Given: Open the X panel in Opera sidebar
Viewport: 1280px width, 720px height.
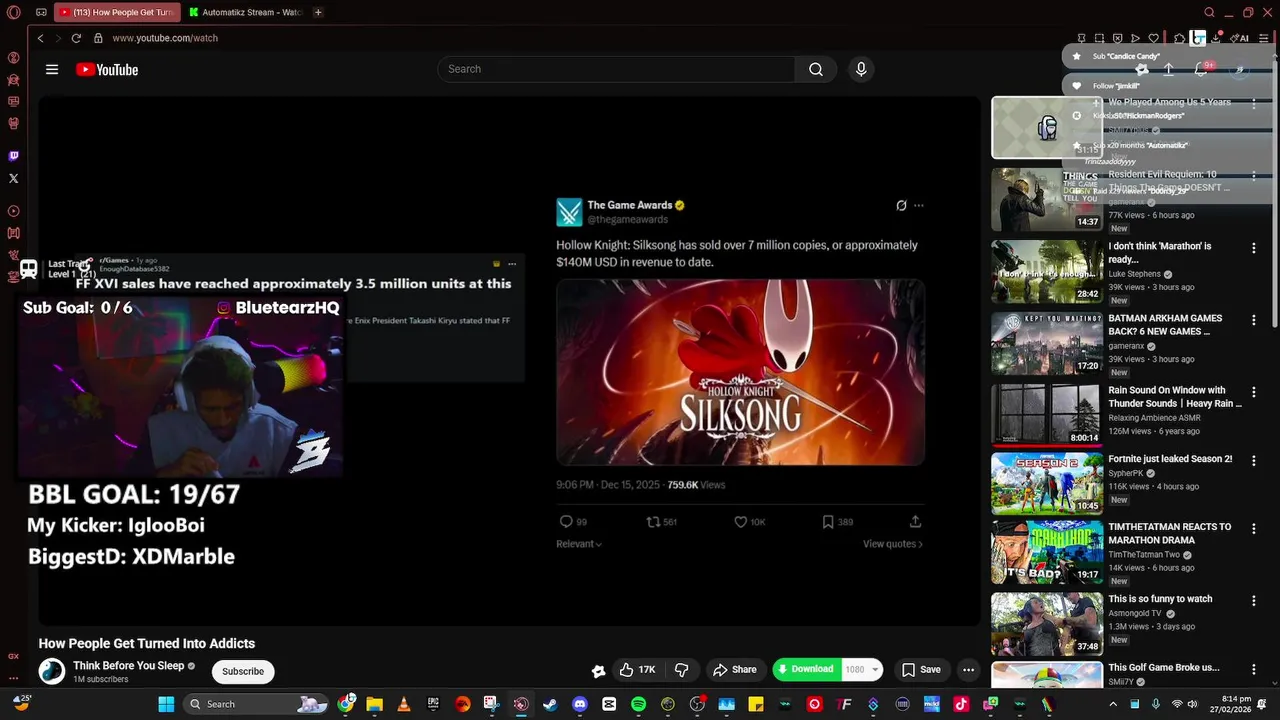Looking at the screenshot, I should tap(13, 178).
